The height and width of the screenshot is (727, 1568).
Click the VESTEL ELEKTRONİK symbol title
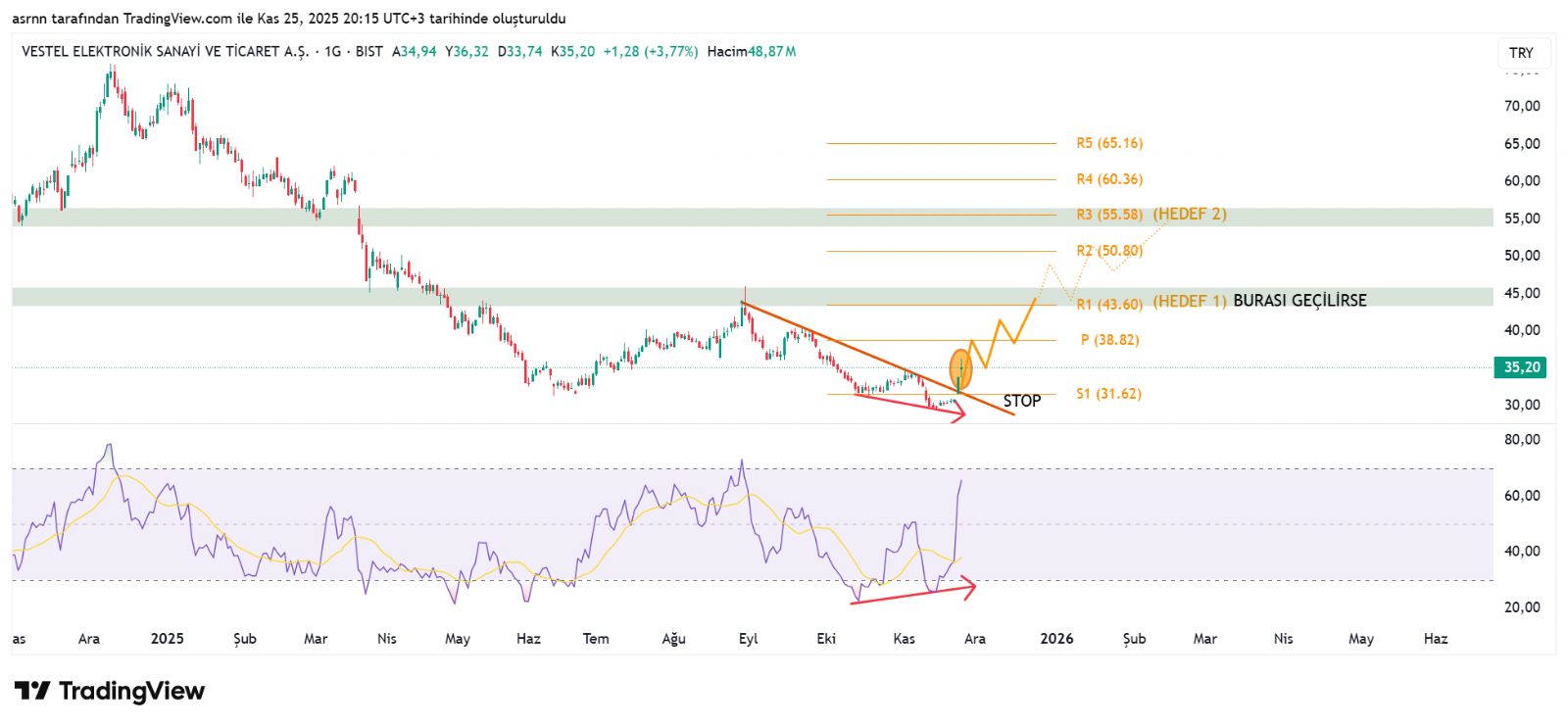(x=165, y=51)
